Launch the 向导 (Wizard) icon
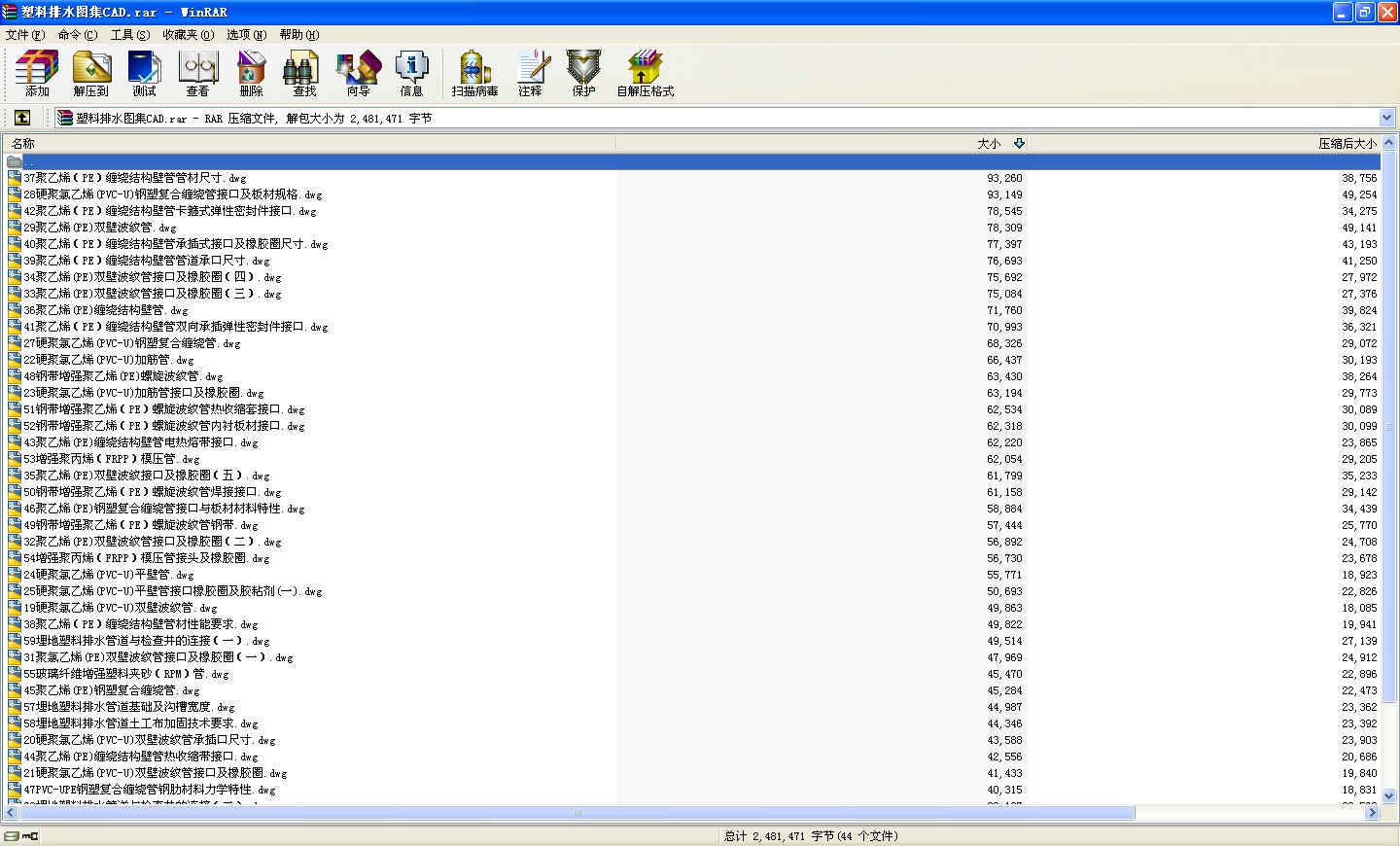The width and height of the screenshot is (1400, 846). pos(359,73)
